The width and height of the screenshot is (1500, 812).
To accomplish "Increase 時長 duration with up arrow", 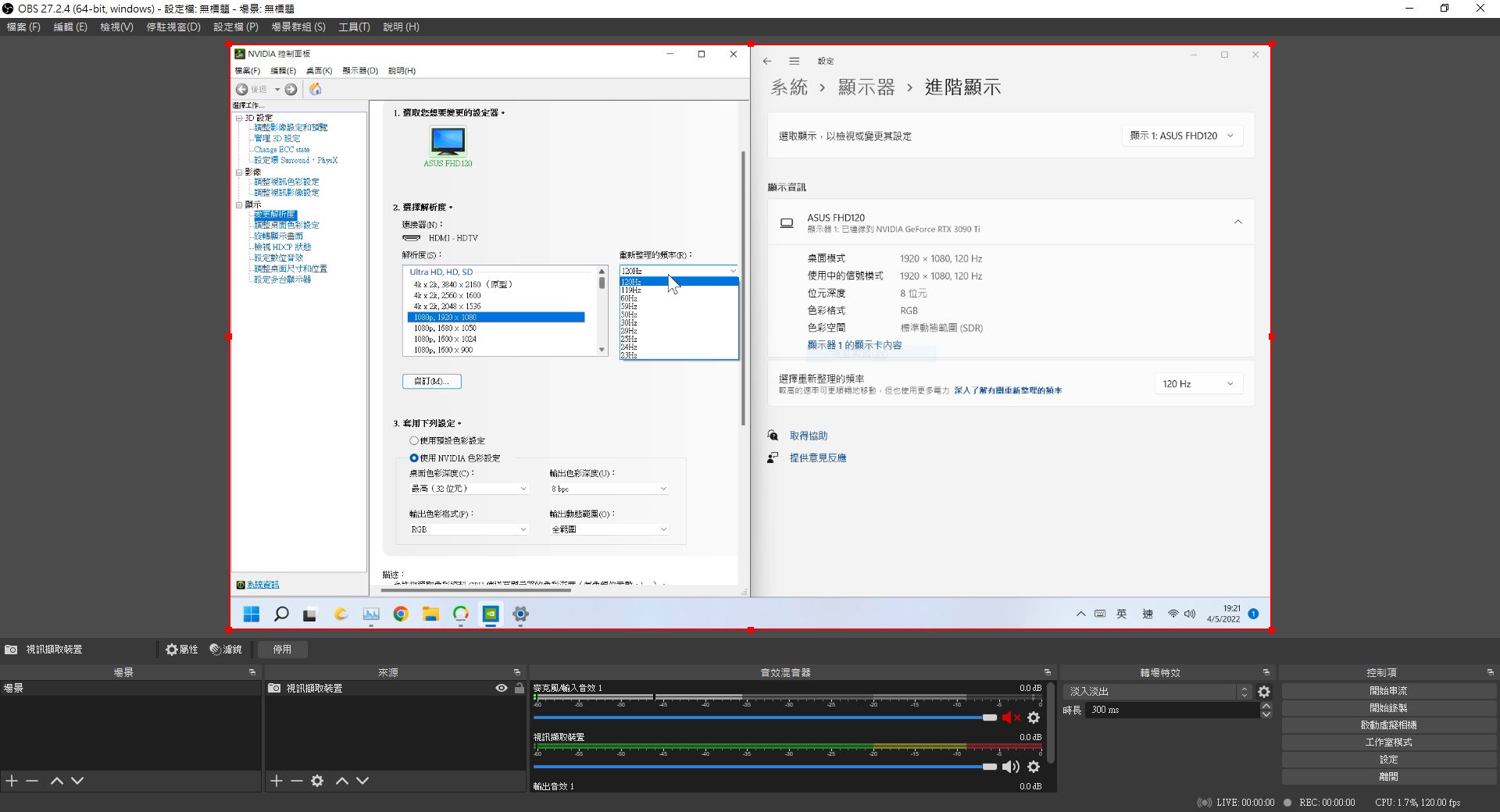I will pos(1266,706).
